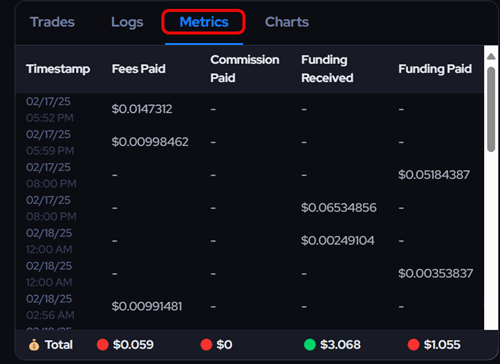The width and height of the screenshot is (500, 364).
Task: Select the Metrics tab
Action: pos(204,22)
